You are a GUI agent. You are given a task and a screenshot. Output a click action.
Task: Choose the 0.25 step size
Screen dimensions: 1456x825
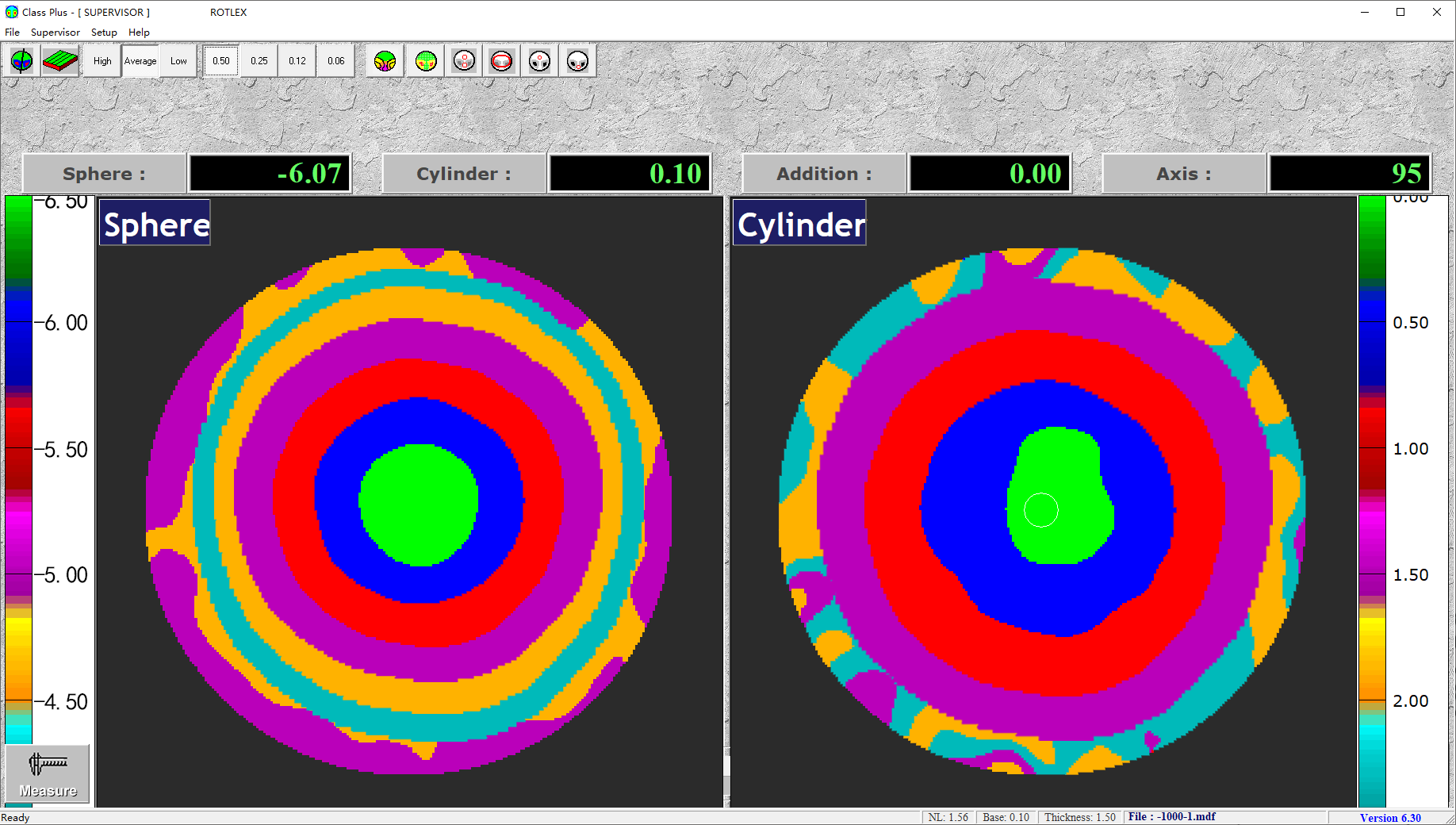pos(259,61)
